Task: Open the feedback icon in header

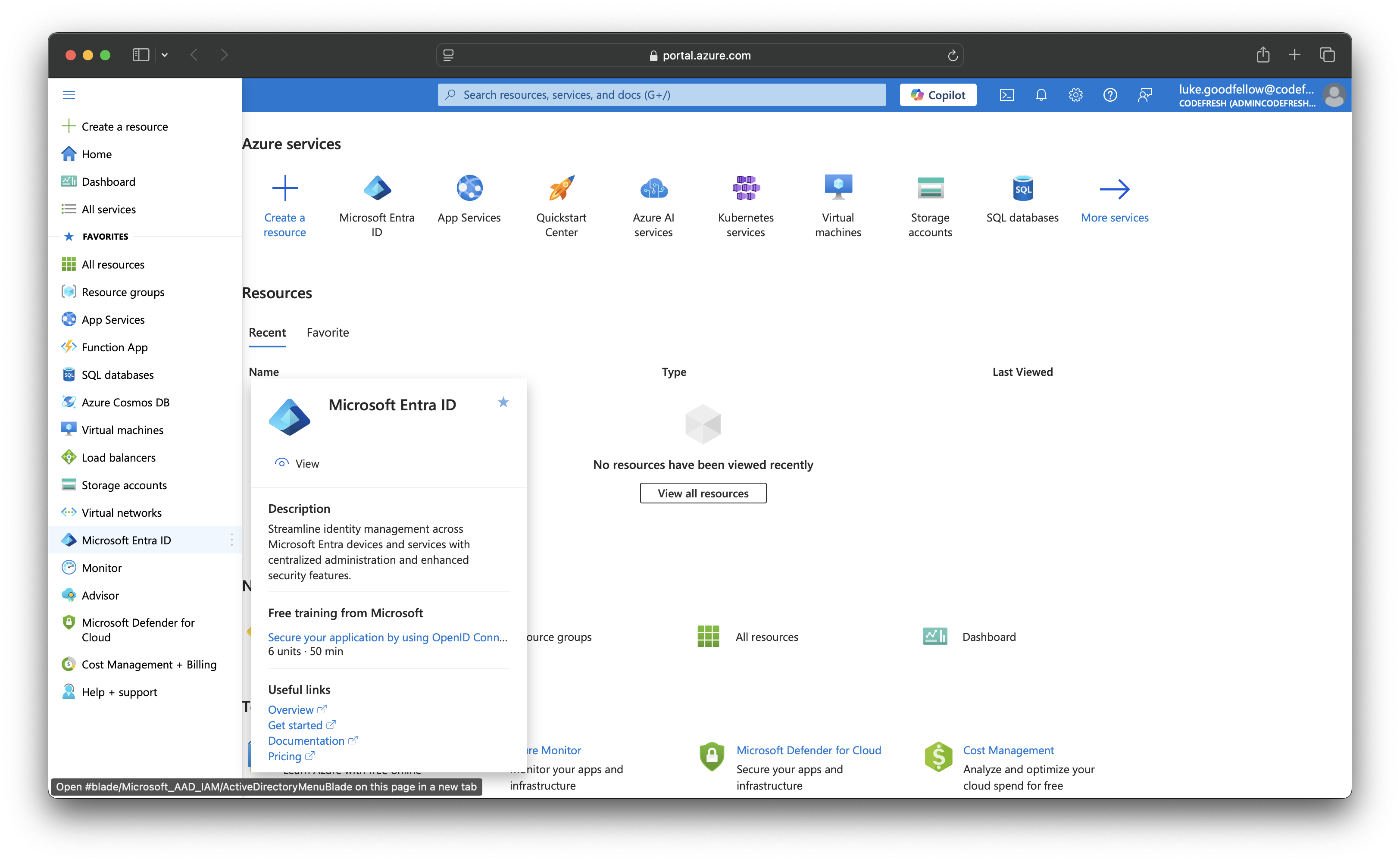Action: 1144,95
